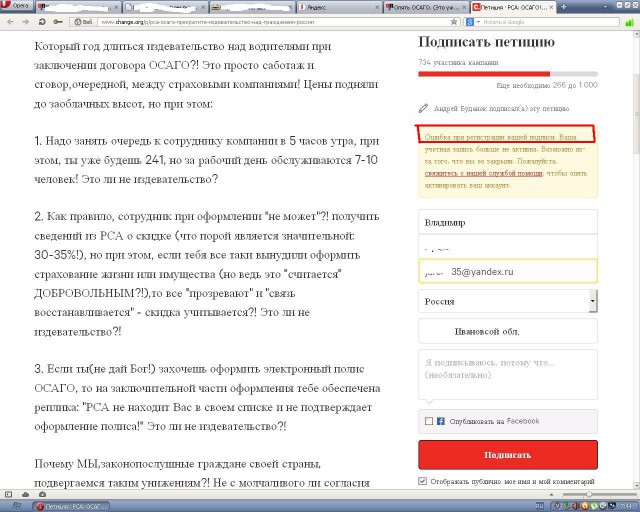Click the Ивановской обл. region field
The image size is (640, 512).
508,331
